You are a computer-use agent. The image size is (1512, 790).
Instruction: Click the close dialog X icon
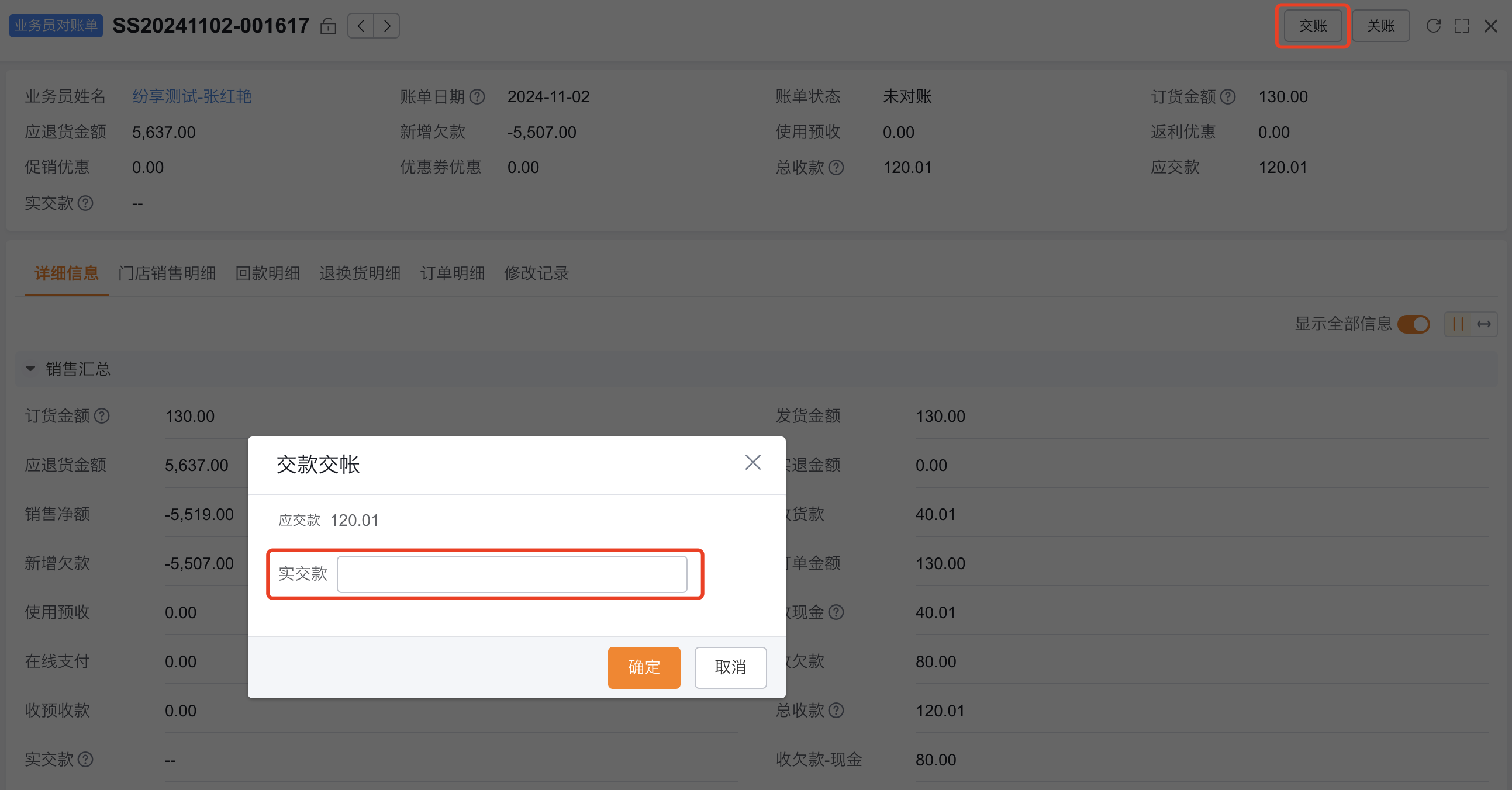(753, 462)
